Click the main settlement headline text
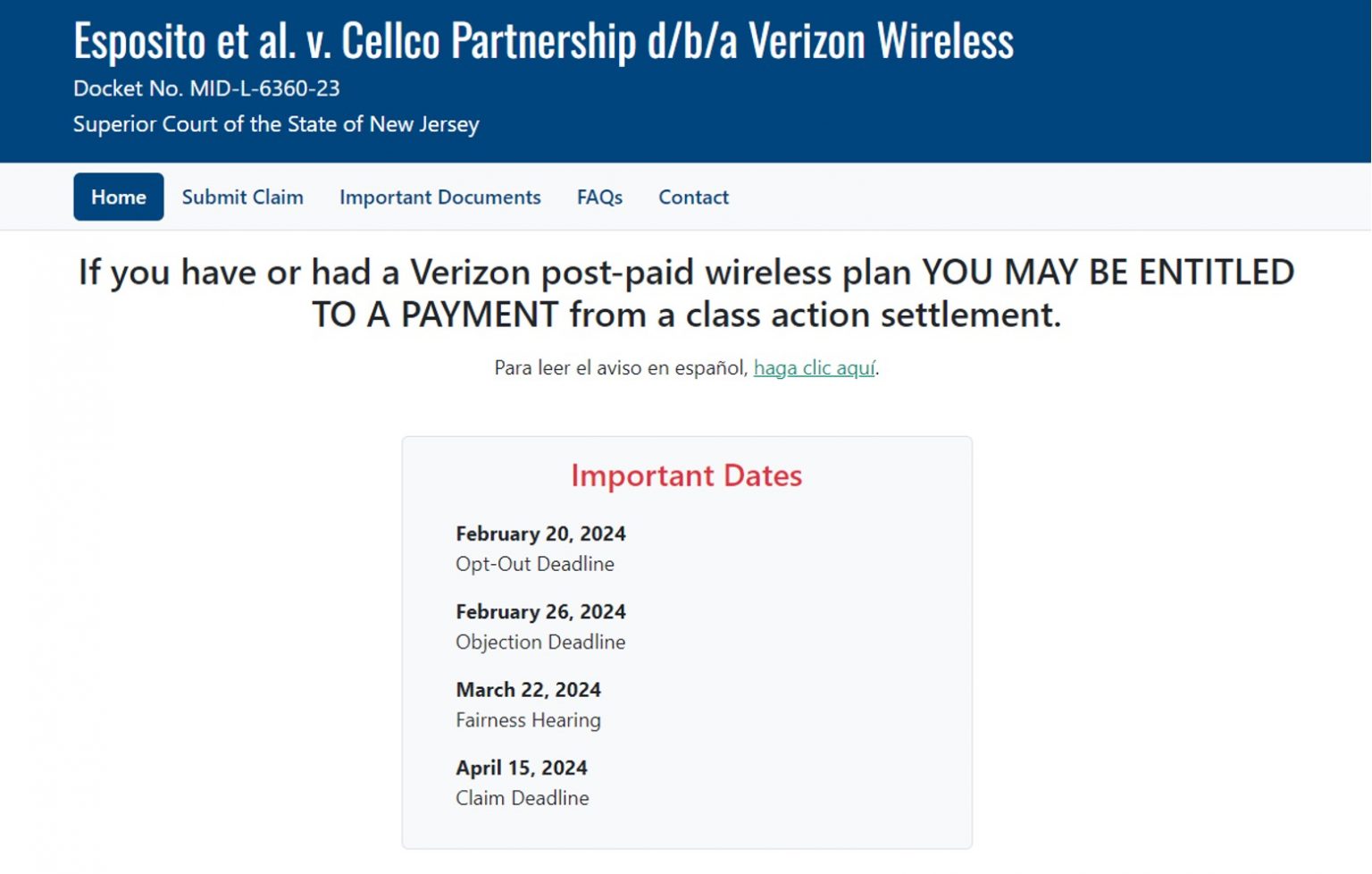Image resolution: width=1372 pixels, height=874 pixels. pyautogui.click(x=686, y=293)
